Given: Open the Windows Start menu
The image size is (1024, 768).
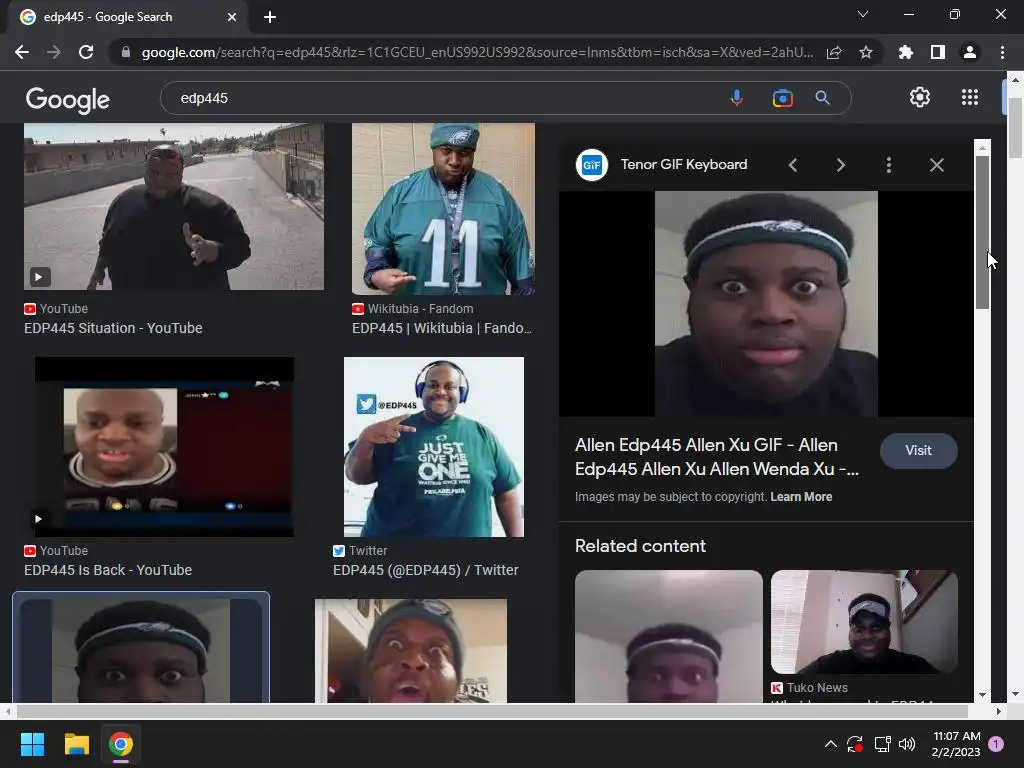Looking at the screenshot, I should coord(32,744).
